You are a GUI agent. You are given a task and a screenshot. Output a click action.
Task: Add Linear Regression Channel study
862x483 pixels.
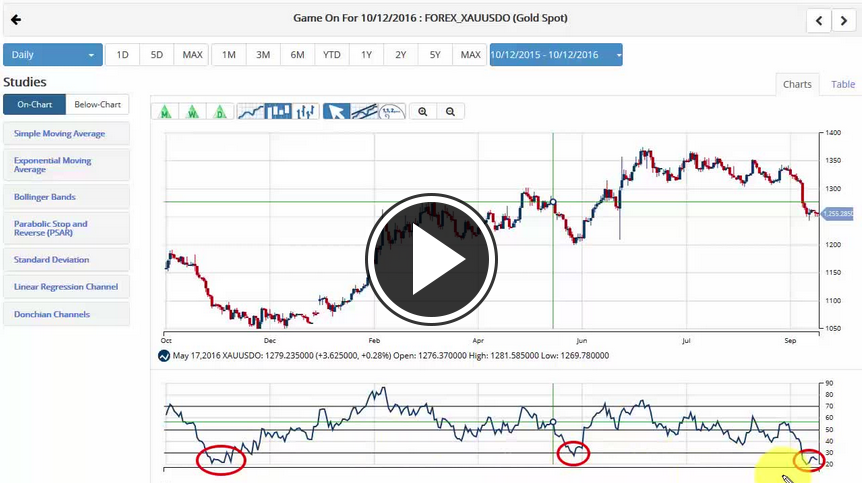pos(67,287)
